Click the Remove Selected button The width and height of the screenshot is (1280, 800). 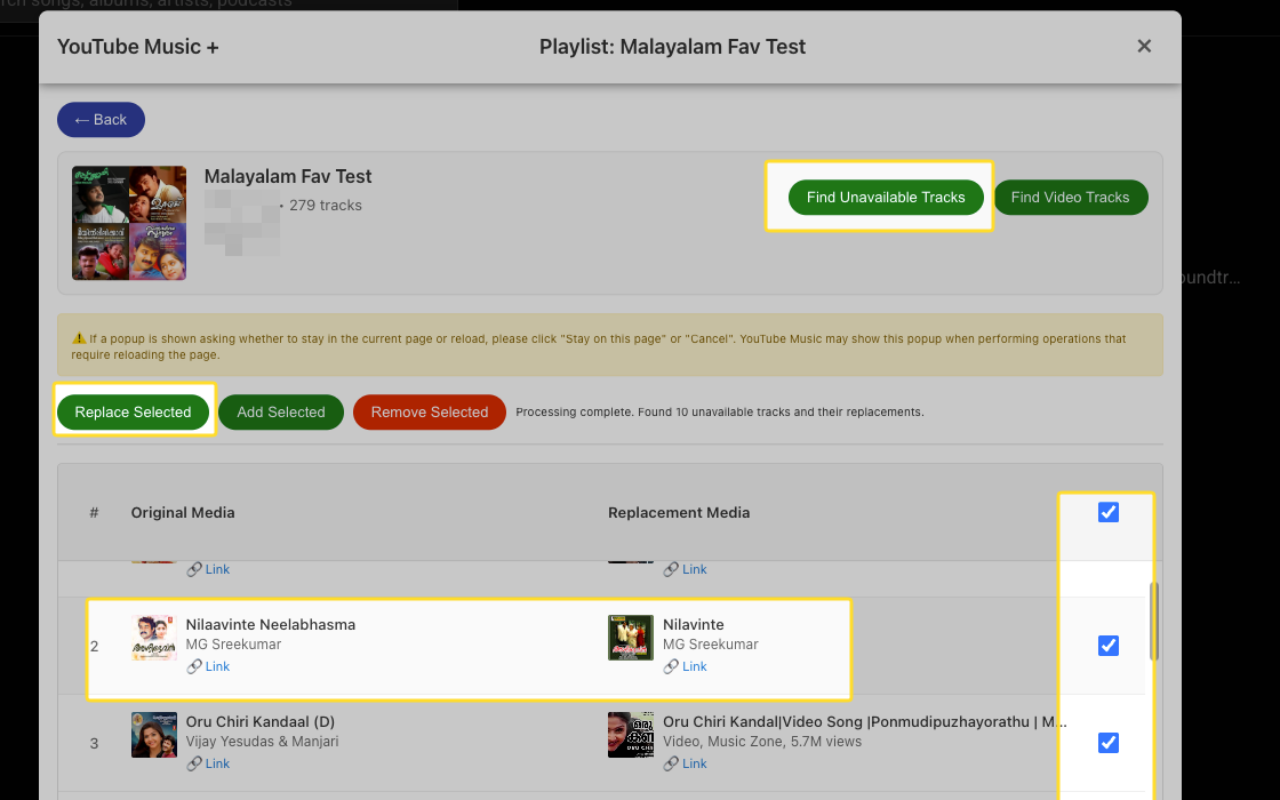pos(429,412)
